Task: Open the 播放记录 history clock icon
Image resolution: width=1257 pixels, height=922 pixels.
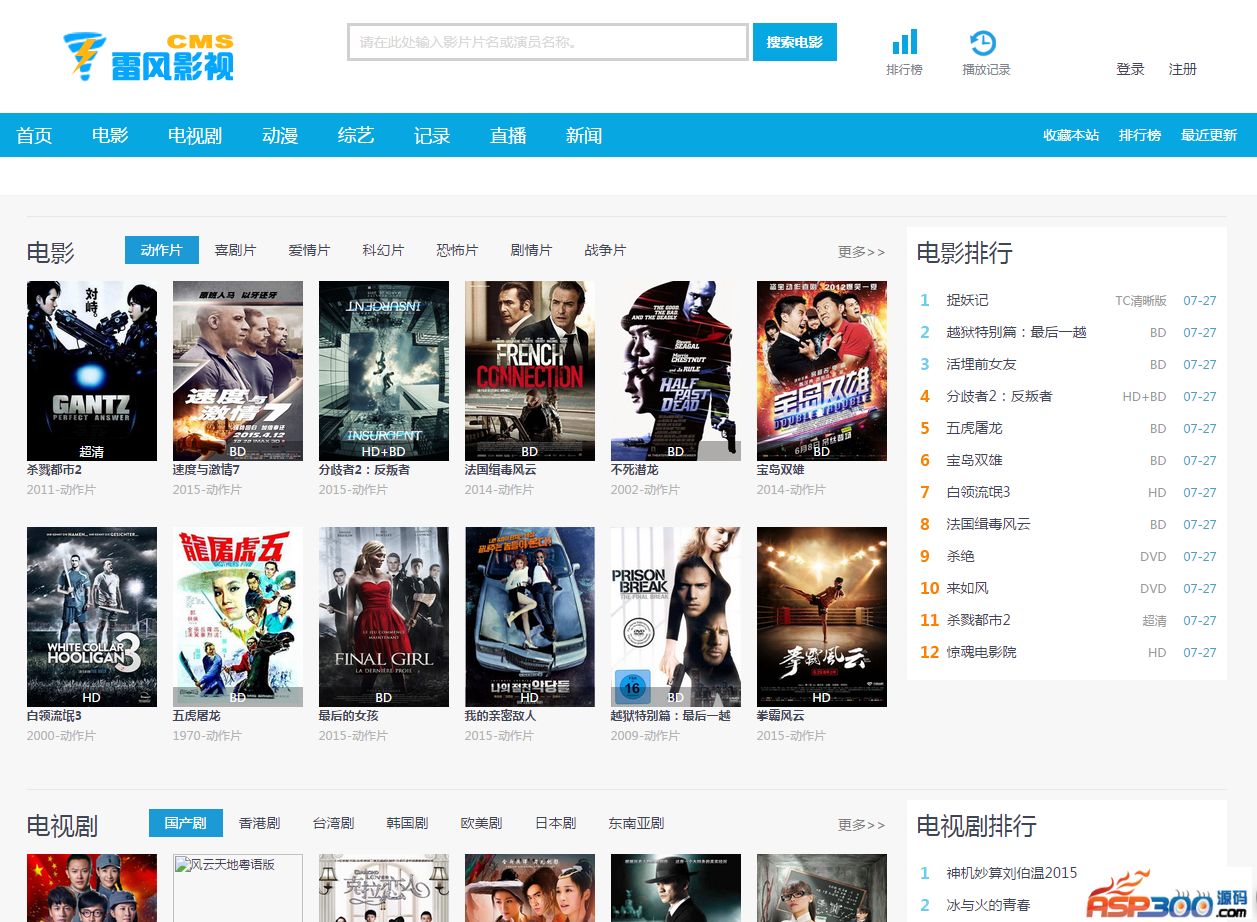Action: coord(983,42)
